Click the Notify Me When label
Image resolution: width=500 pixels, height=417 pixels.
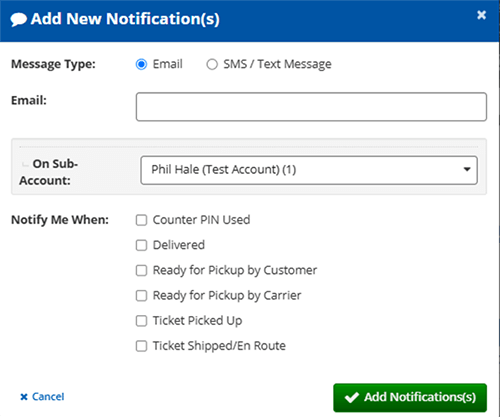pos(60,220)
